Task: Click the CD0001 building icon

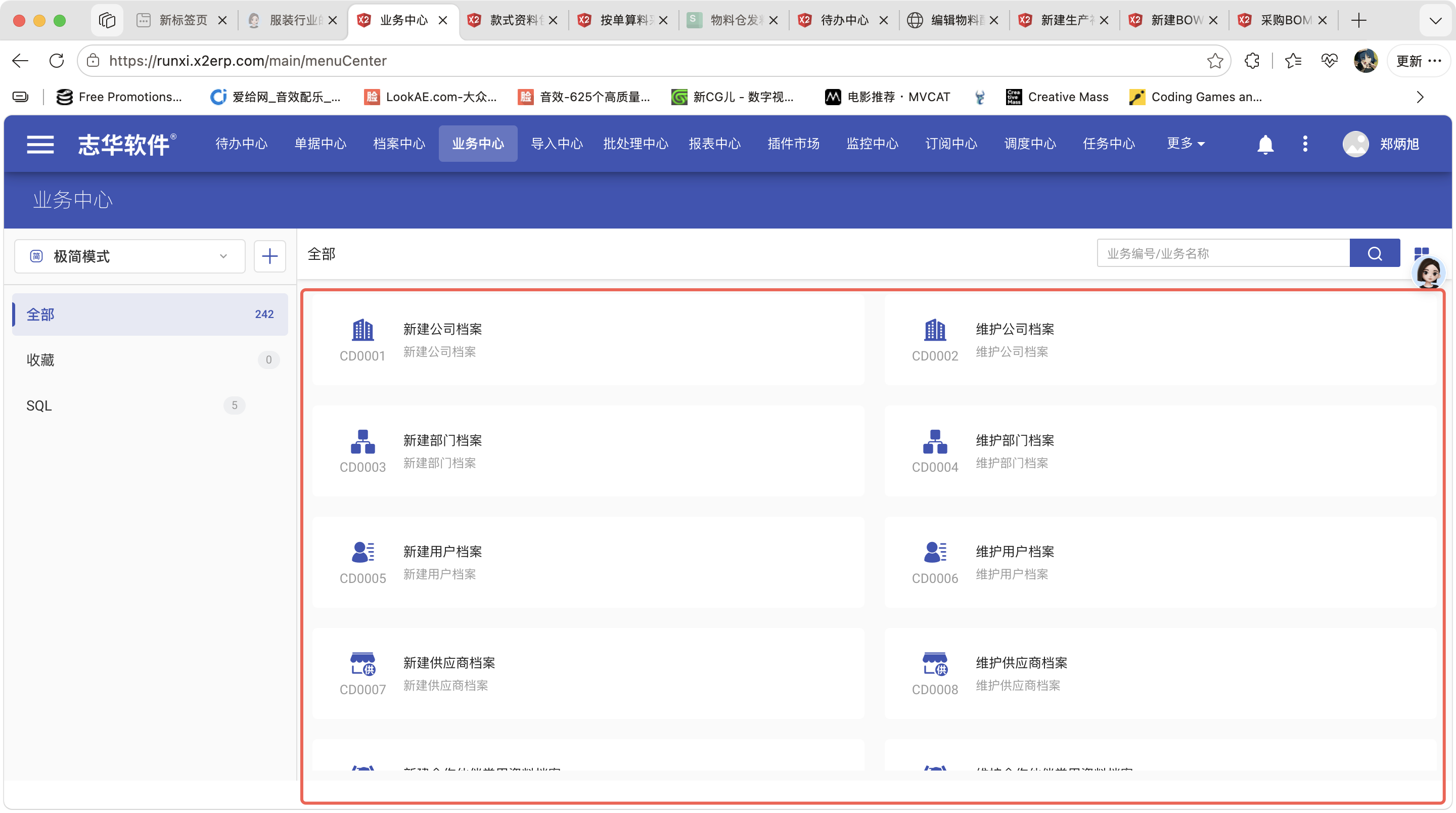Action: (x=362, y=330)
